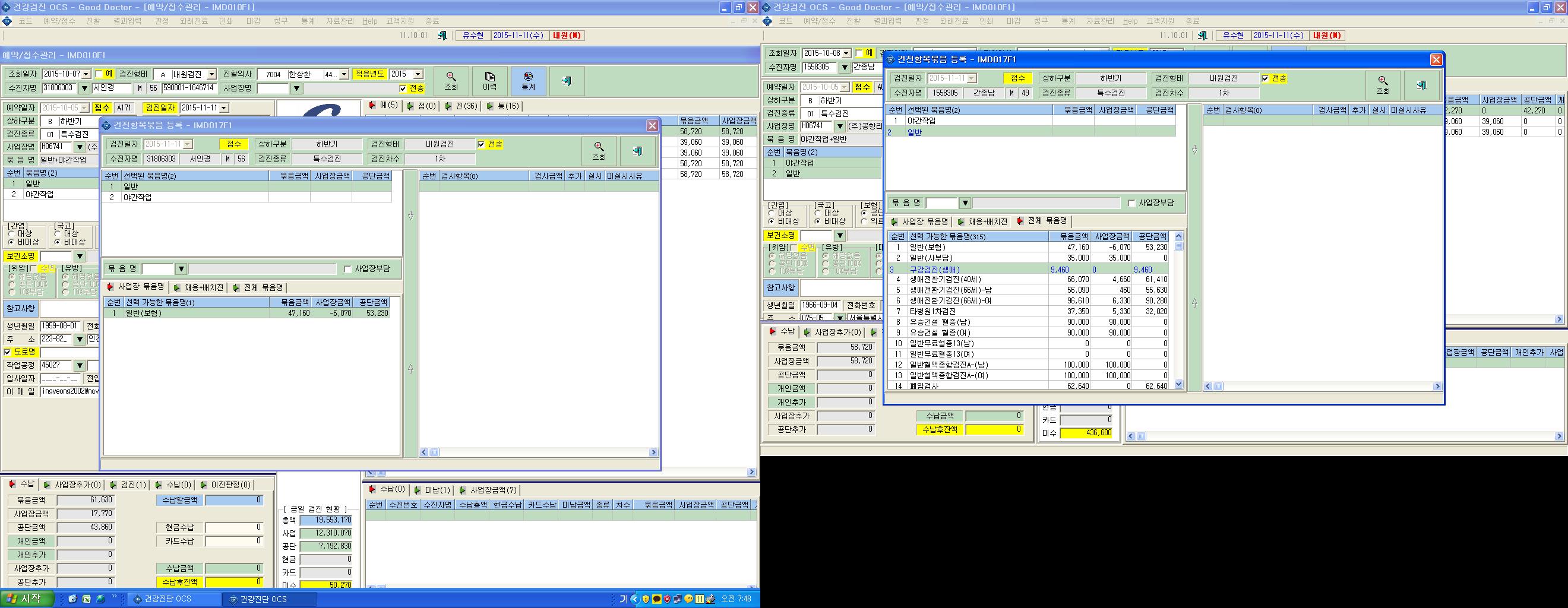Screen dimensions: 1568x608
Task: Expand the 적용년도 2015 dropdown
Action: [418, 74]
